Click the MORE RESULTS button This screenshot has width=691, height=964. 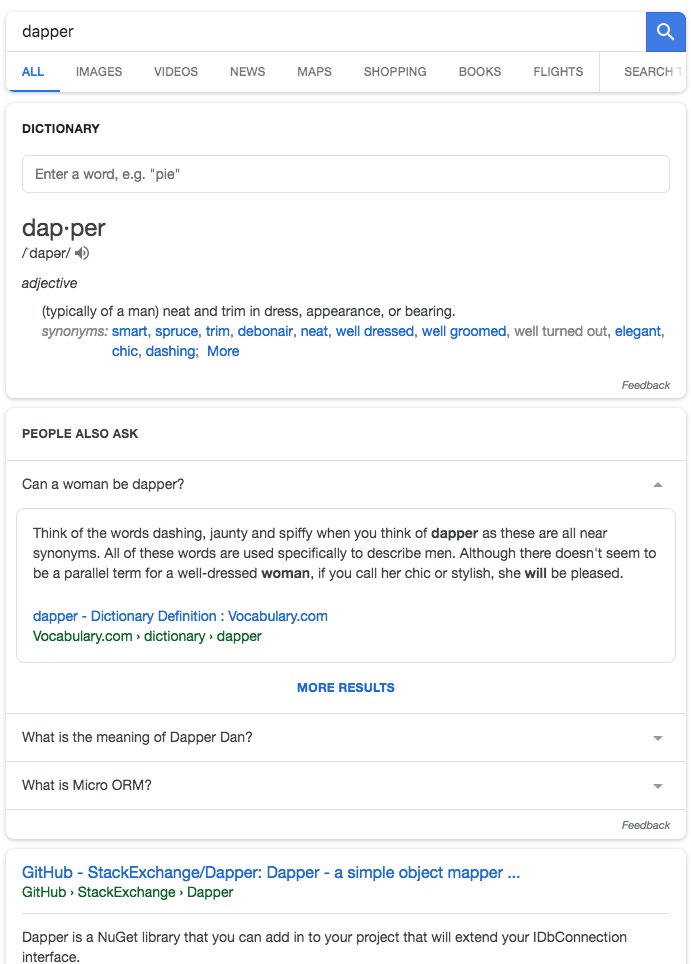[346, 687]
